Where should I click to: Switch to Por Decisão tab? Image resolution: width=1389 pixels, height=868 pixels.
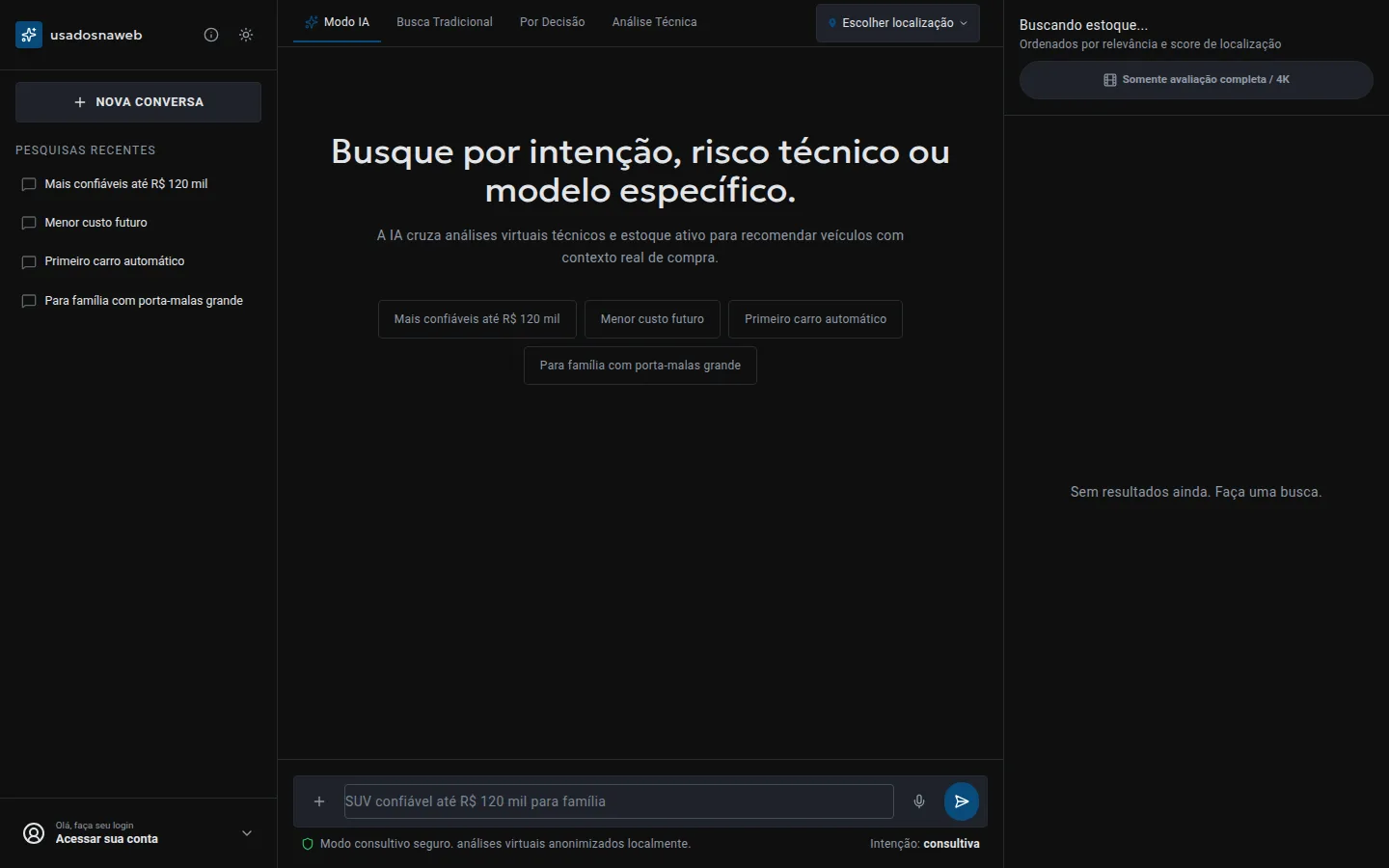(x=553, y=22)
